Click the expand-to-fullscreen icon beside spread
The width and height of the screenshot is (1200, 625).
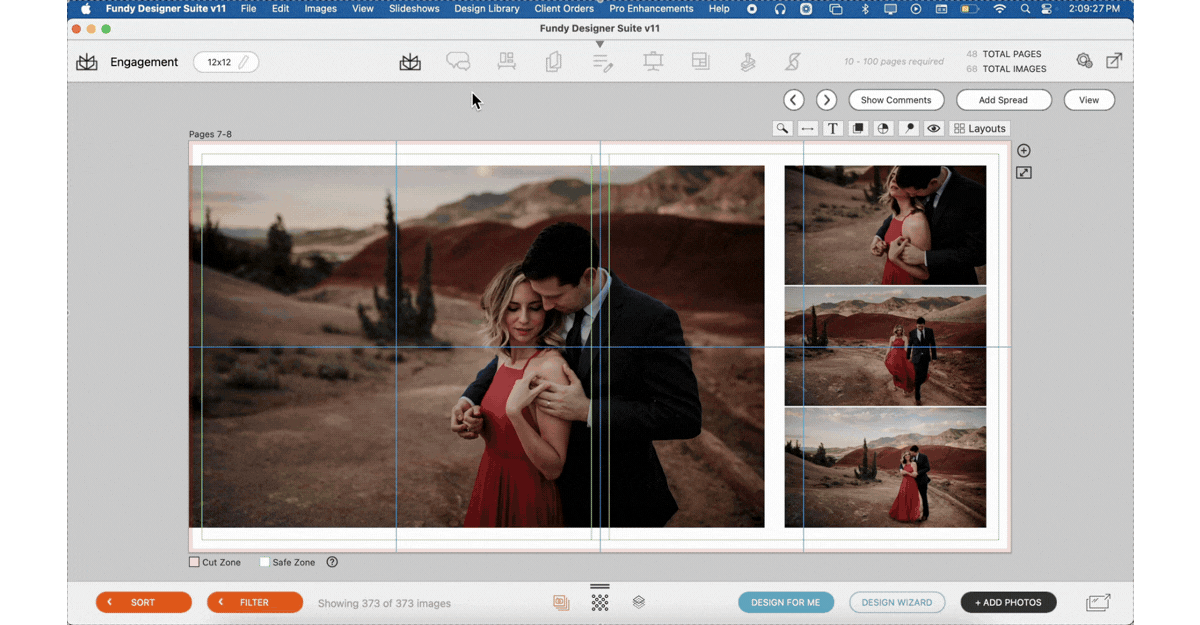[x=1023, y=173]
